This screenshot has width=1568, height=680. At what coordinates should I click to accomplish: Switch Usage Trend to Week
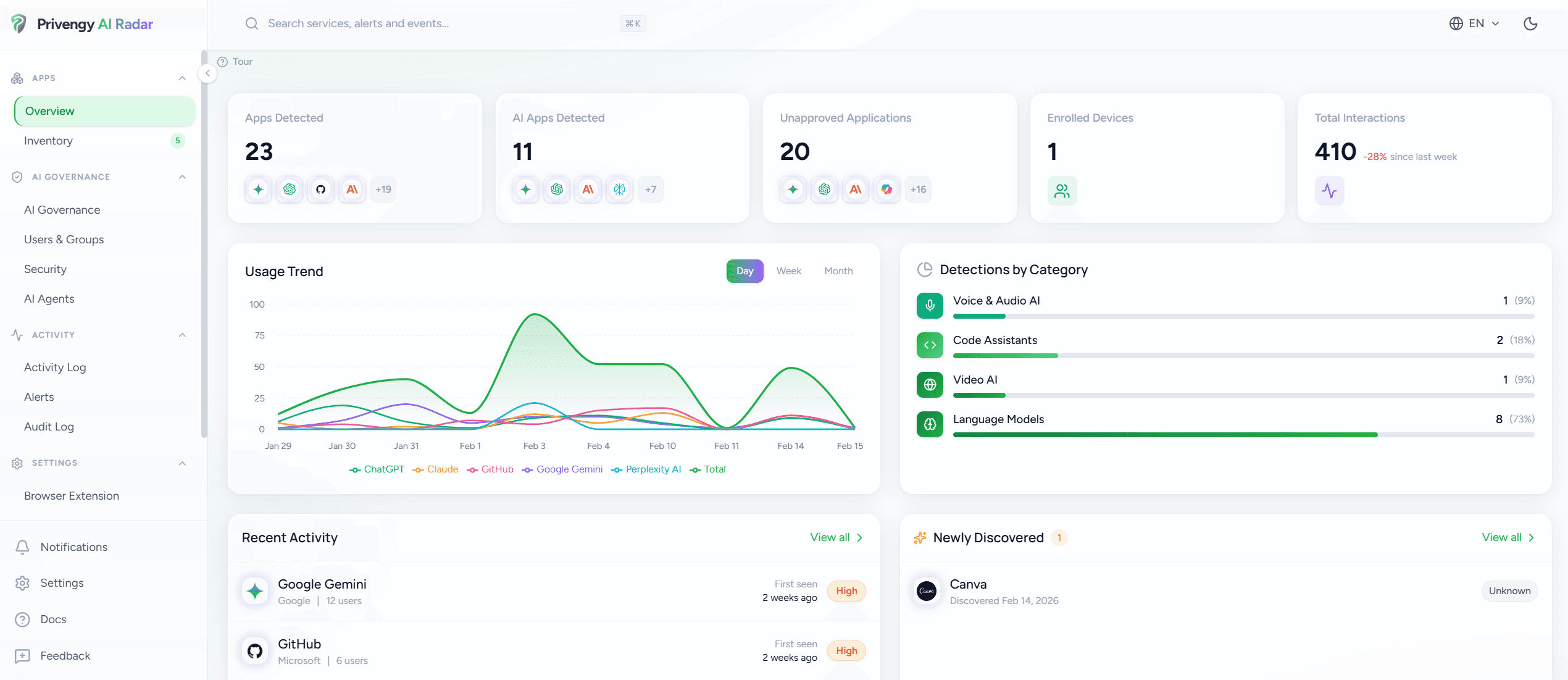coord(788,271)
